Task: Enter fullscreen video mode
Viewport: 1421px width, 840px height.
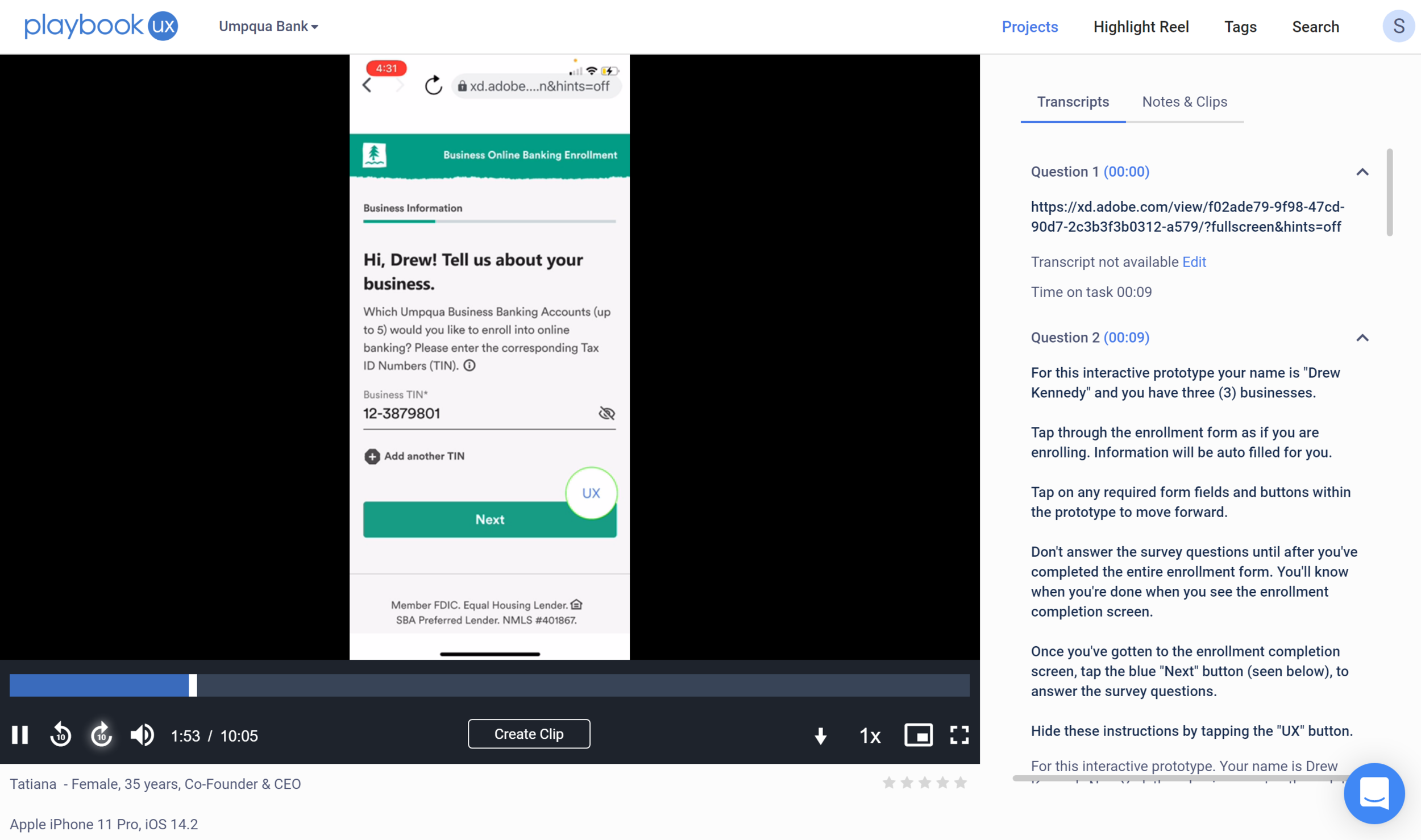Action: coord(959,735)
